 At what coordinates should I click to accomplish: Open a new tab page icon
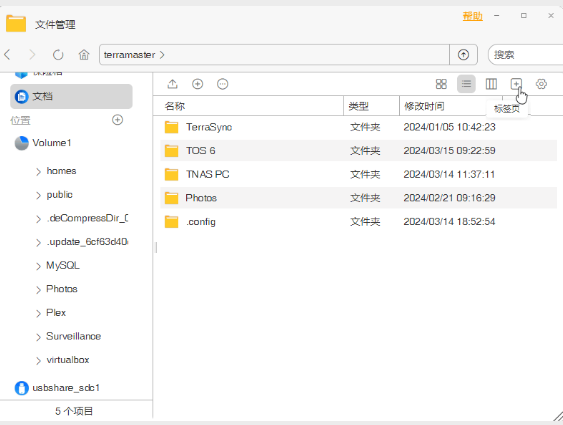516,84
